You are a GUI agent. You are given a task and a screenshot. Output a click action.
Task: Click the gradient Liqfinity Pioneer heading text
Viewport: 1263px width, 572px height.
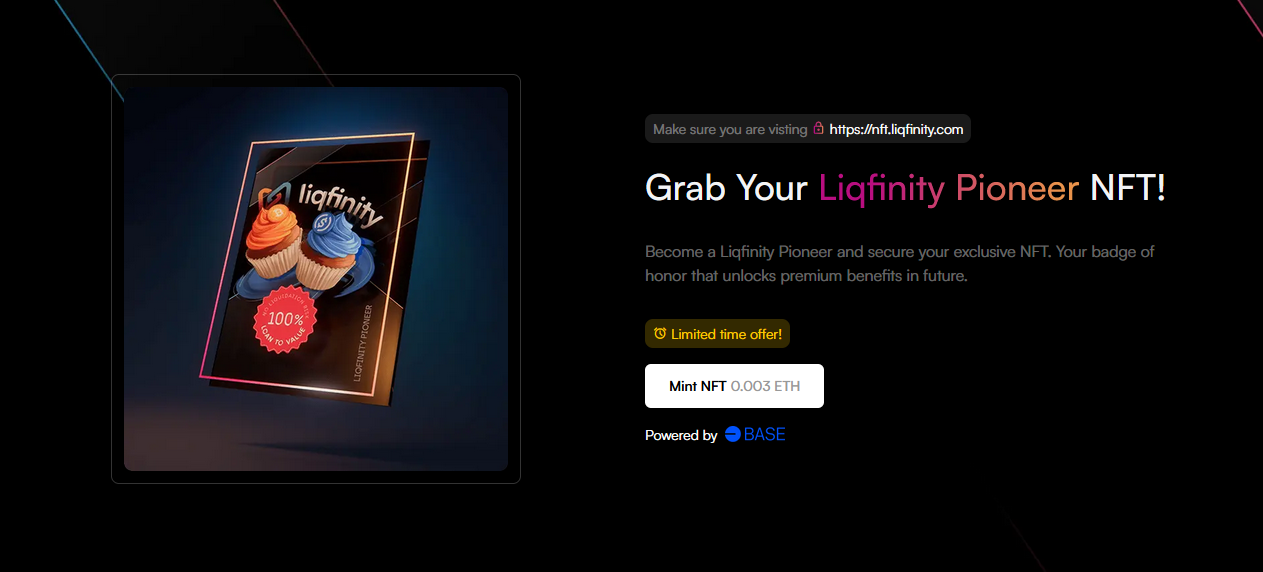[x=949, y=188]
